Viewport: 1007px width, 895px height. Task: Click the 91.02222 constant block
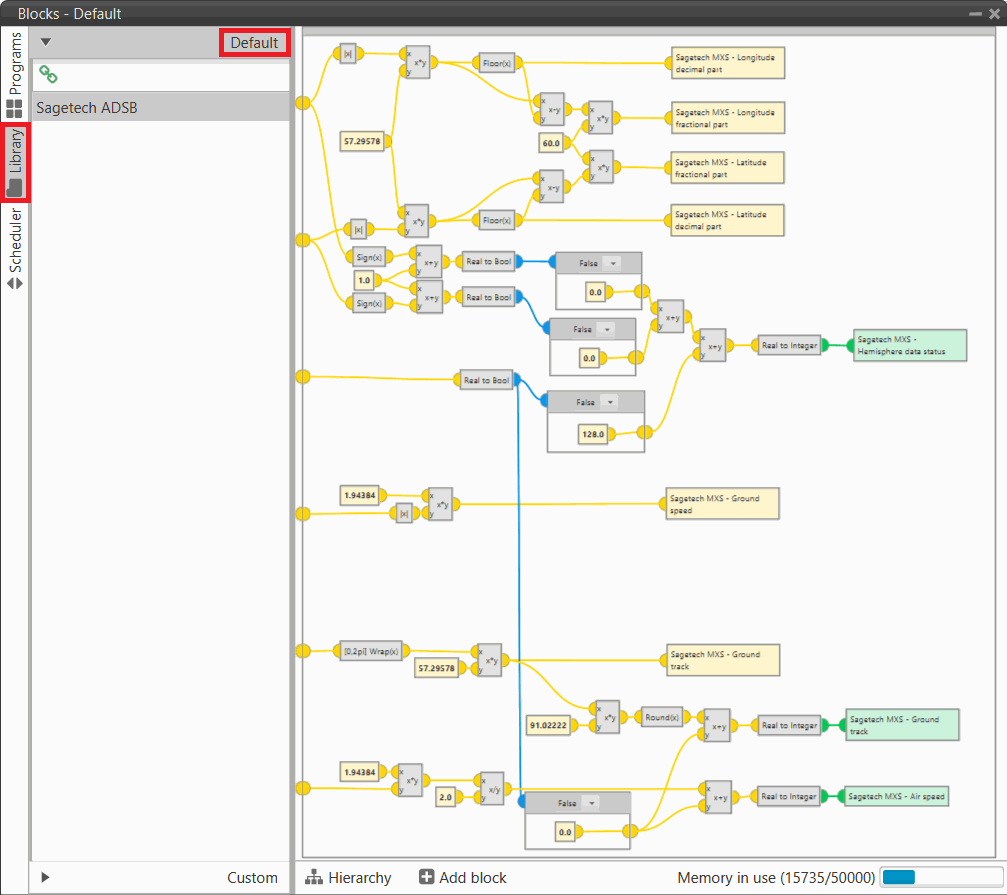pos(549,725)
